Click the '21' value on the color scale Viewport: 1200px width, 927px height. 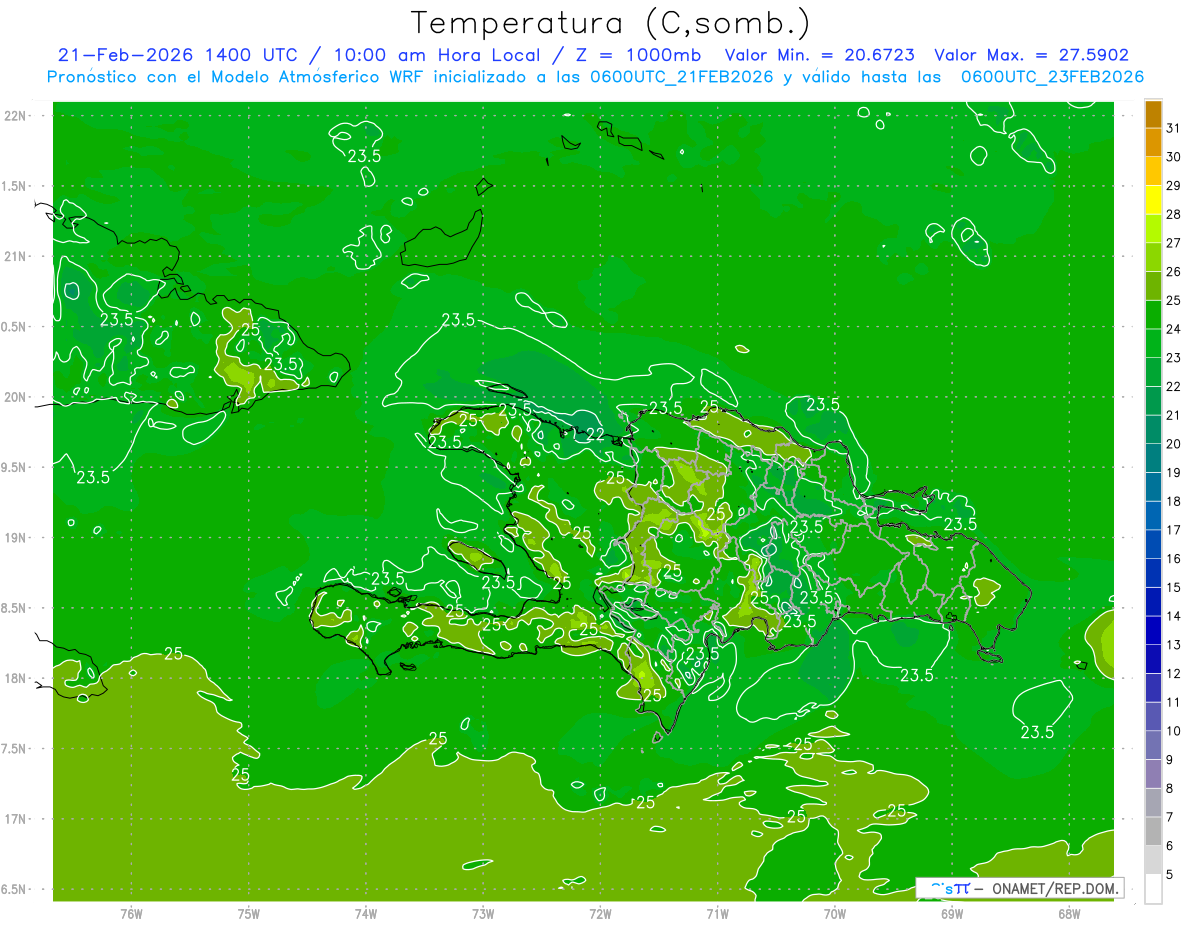(x=1174, y=415)
